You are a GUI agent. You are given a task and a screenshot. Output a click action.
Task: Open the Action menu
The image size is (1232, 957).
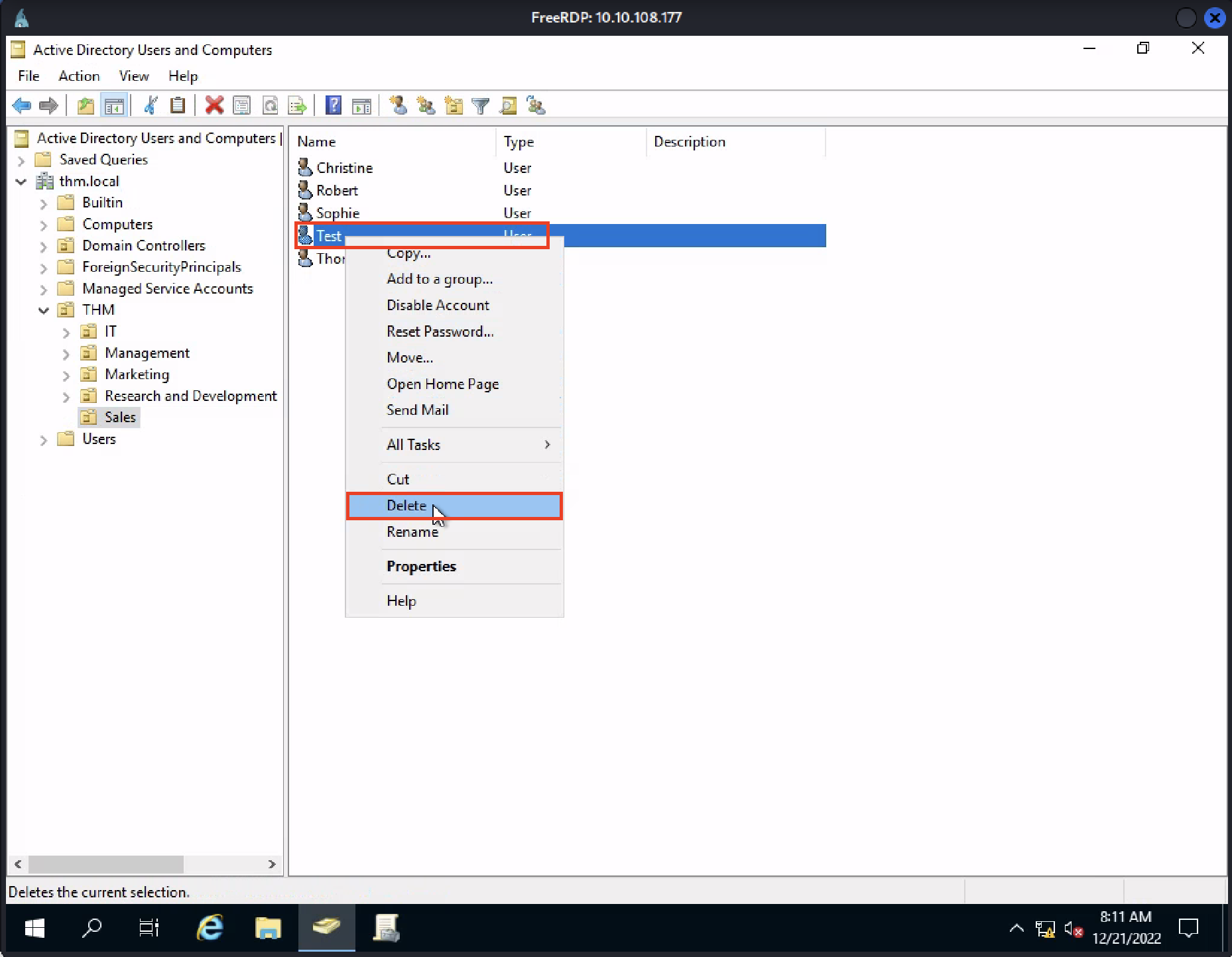coord(79,76)
